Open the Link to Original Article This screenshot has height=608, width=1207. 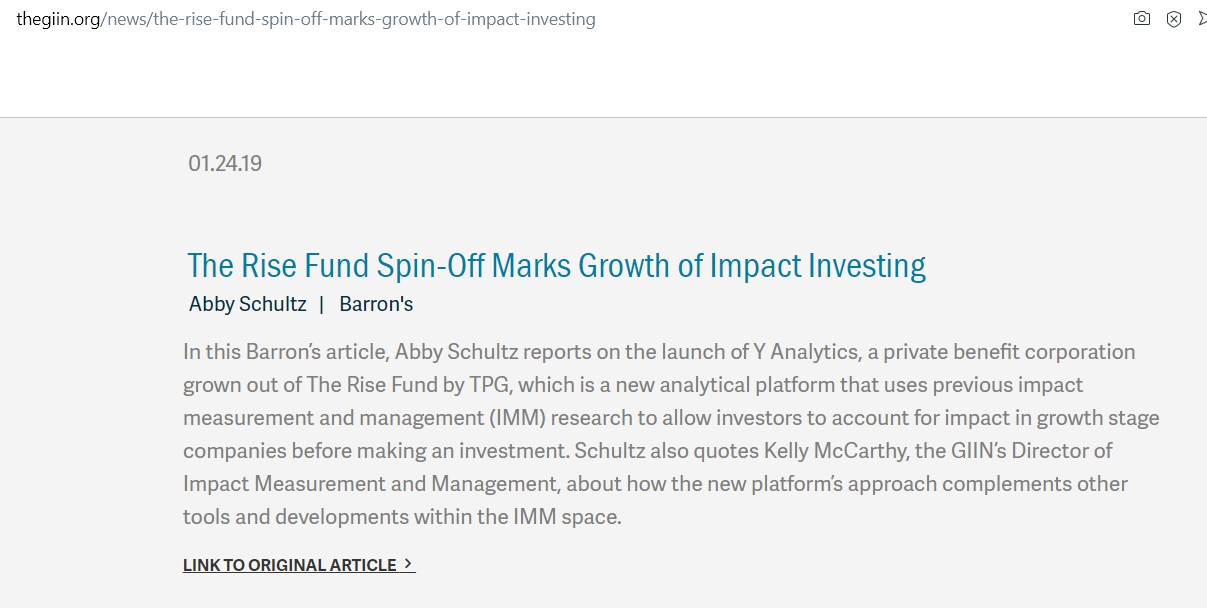click(x=299, y=565)
